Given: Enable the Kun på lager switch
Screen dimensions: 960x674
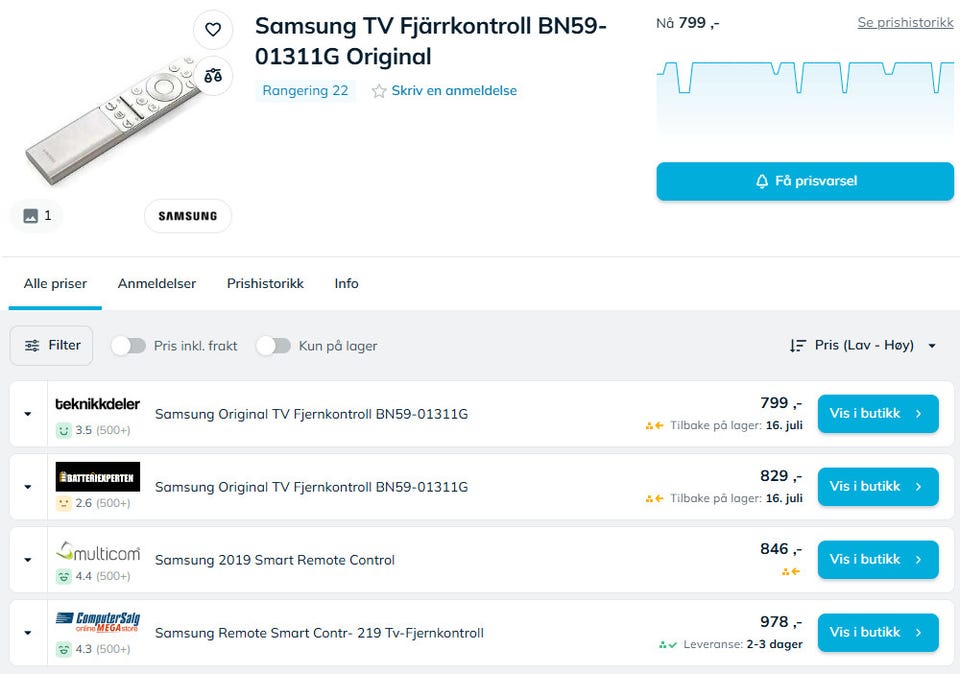Looking at the screenshot, I should coord(273,346).
